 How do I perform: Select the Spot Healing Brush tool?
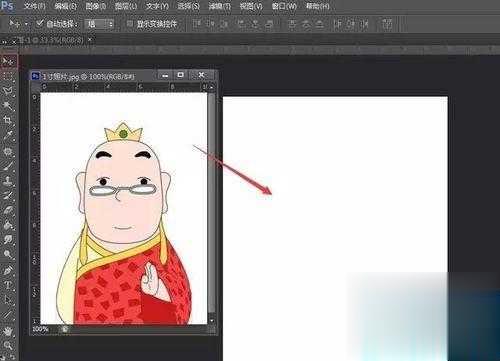[x=8, y=151]
